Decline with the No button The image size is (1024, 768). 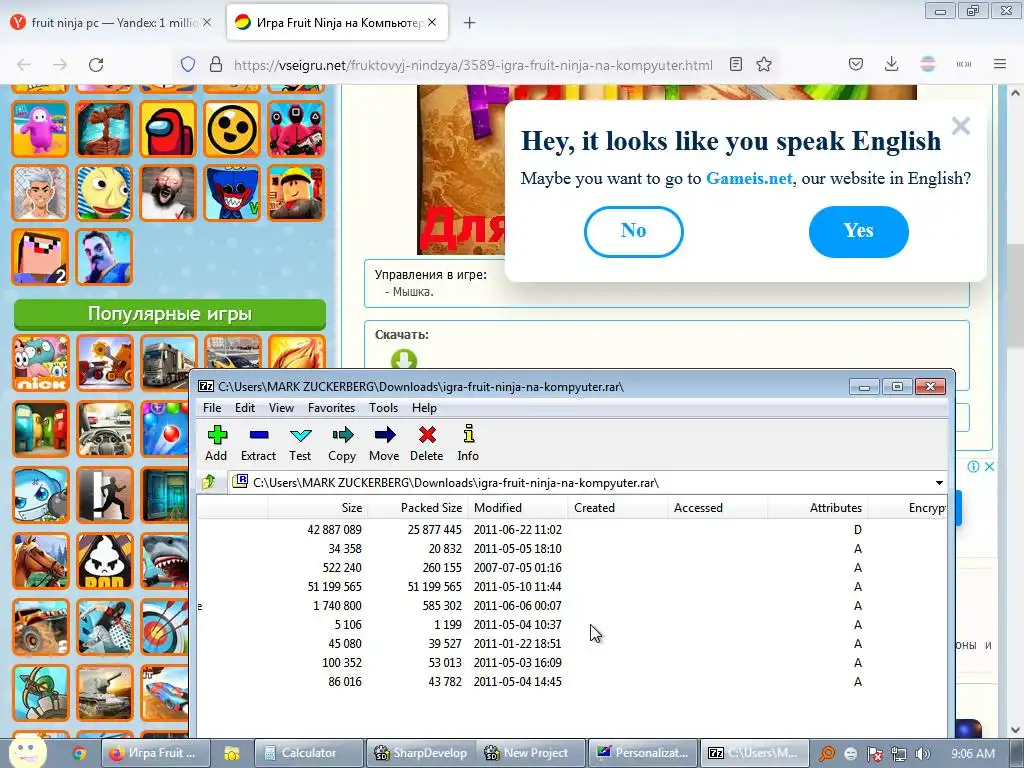click(x=633, y=231)
